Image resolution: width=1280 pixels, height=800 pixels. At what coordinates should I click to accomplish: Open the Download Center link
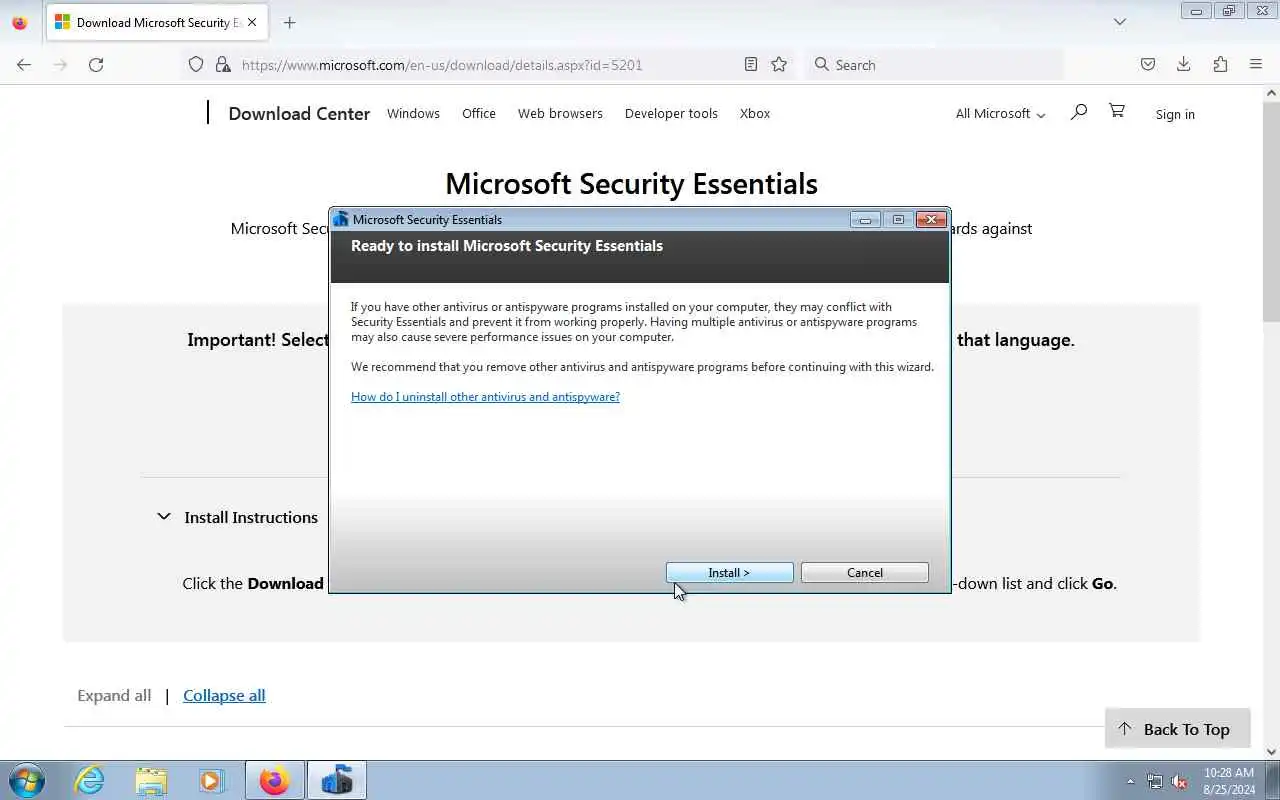tap(299, 114)
